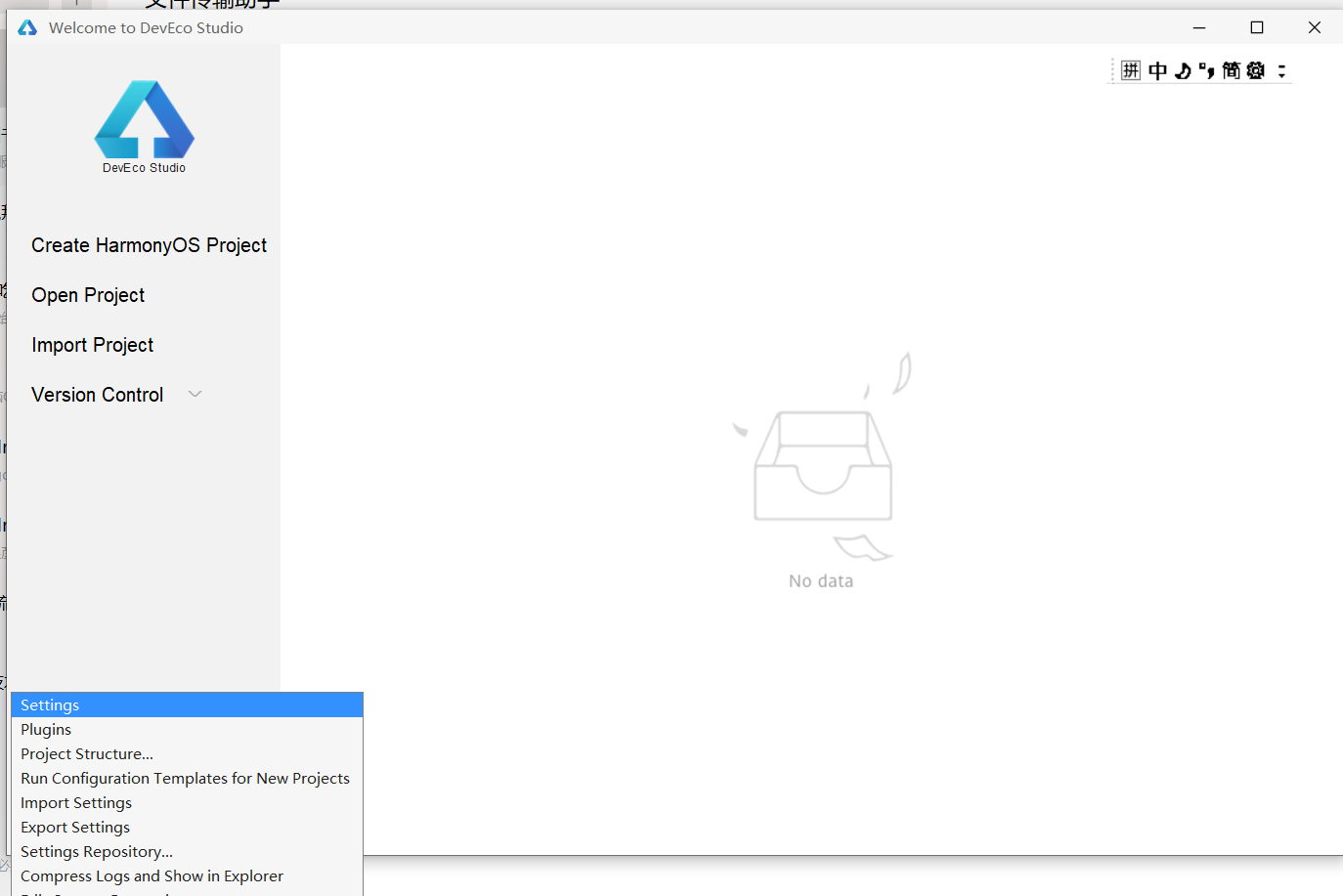Open IME settings gear icon
1343x896 pixels.
click(1256, 70)
